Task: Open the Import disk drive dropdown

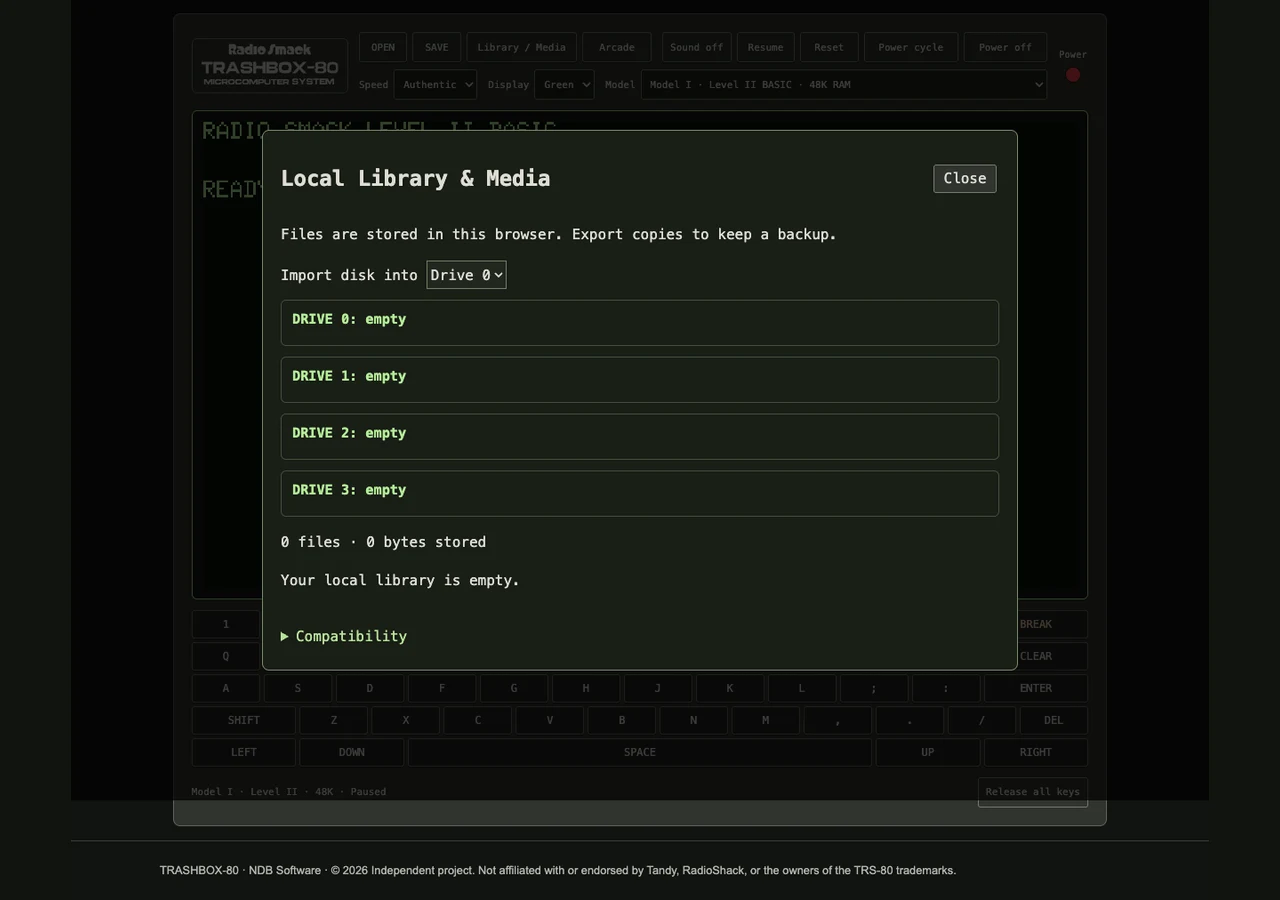Action: [x=466, y=275]
